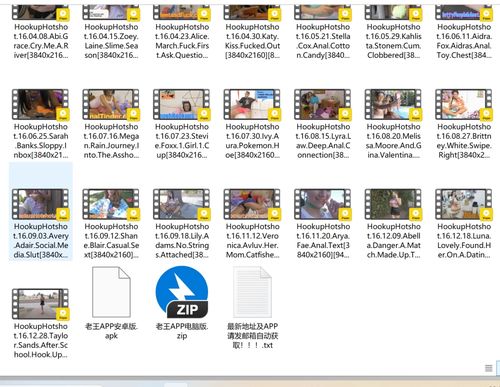Select the video file dated 16.04.15
Viewport: 500px width, 387px height.
coord(111,32)
